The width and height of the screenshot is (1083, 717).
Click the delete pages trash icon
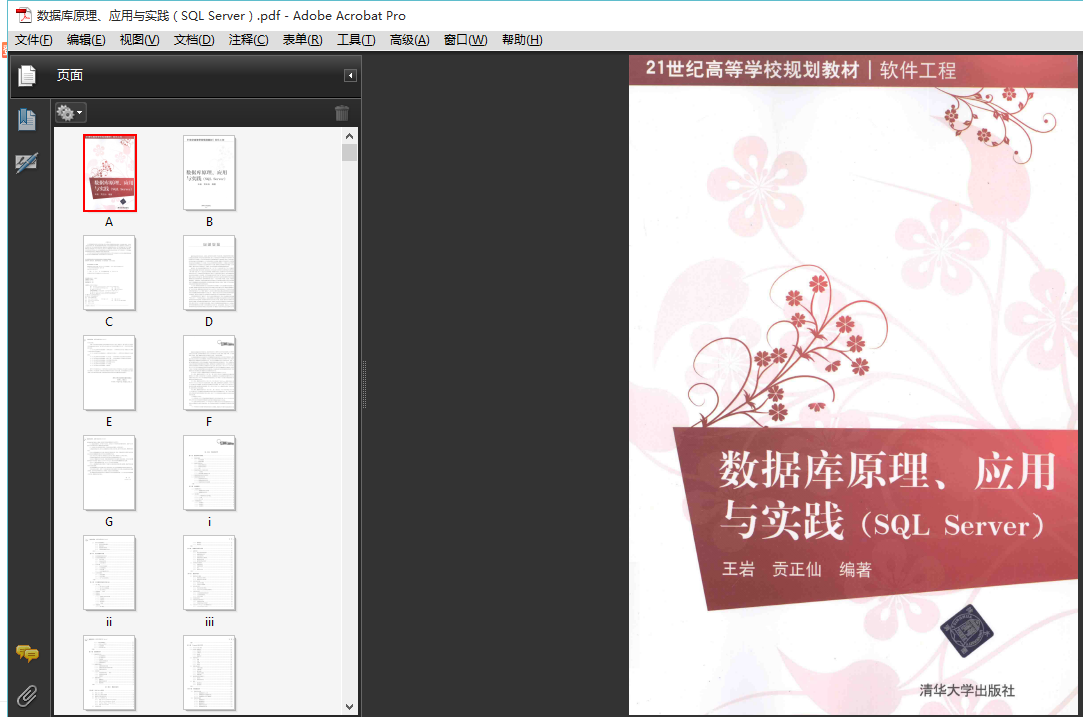click(342, 113)
